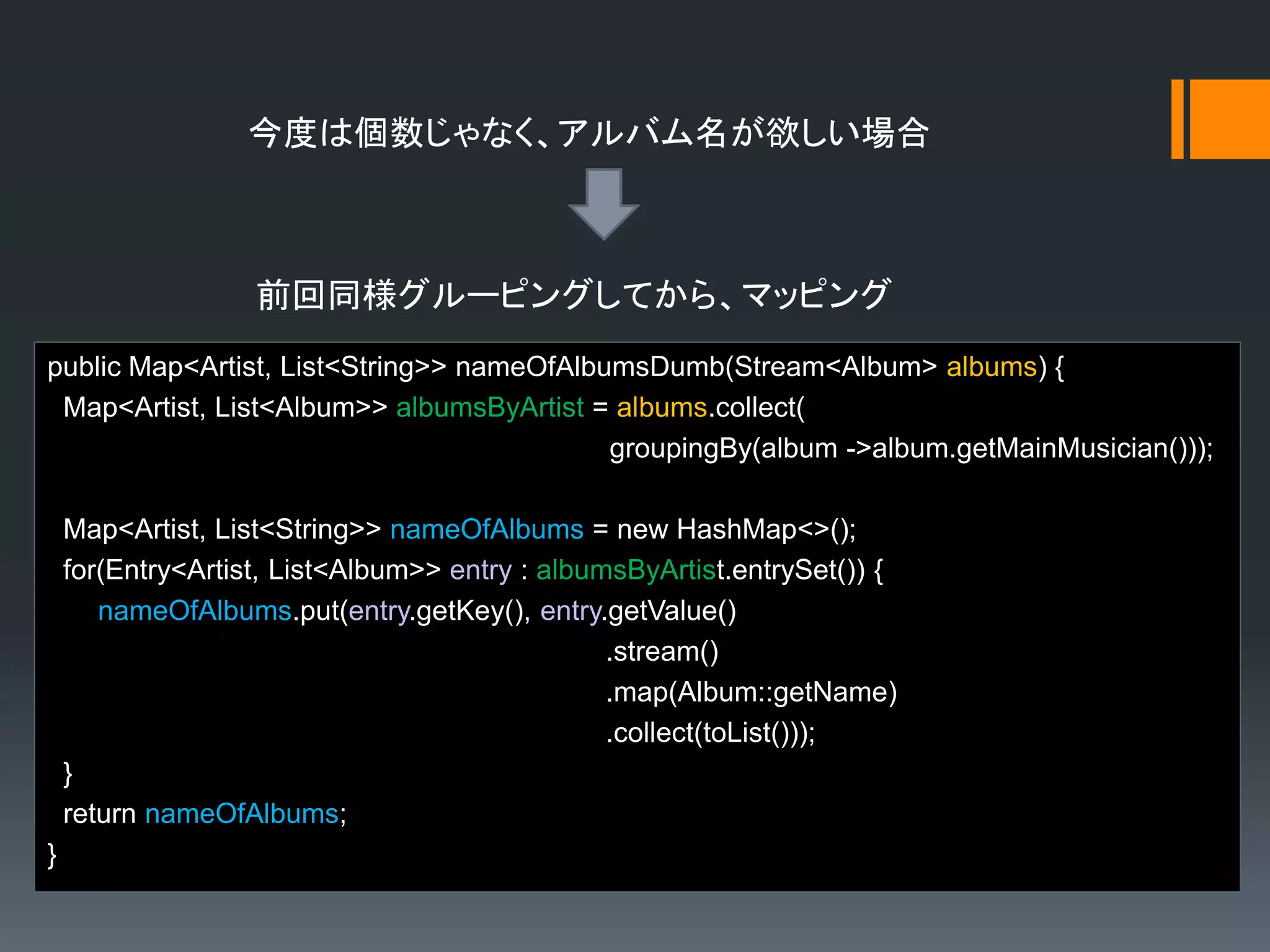The height and width of the screenshot is (952, 1270).
Task: Click the Japanese title about album names
Action: tap(588, 133)
